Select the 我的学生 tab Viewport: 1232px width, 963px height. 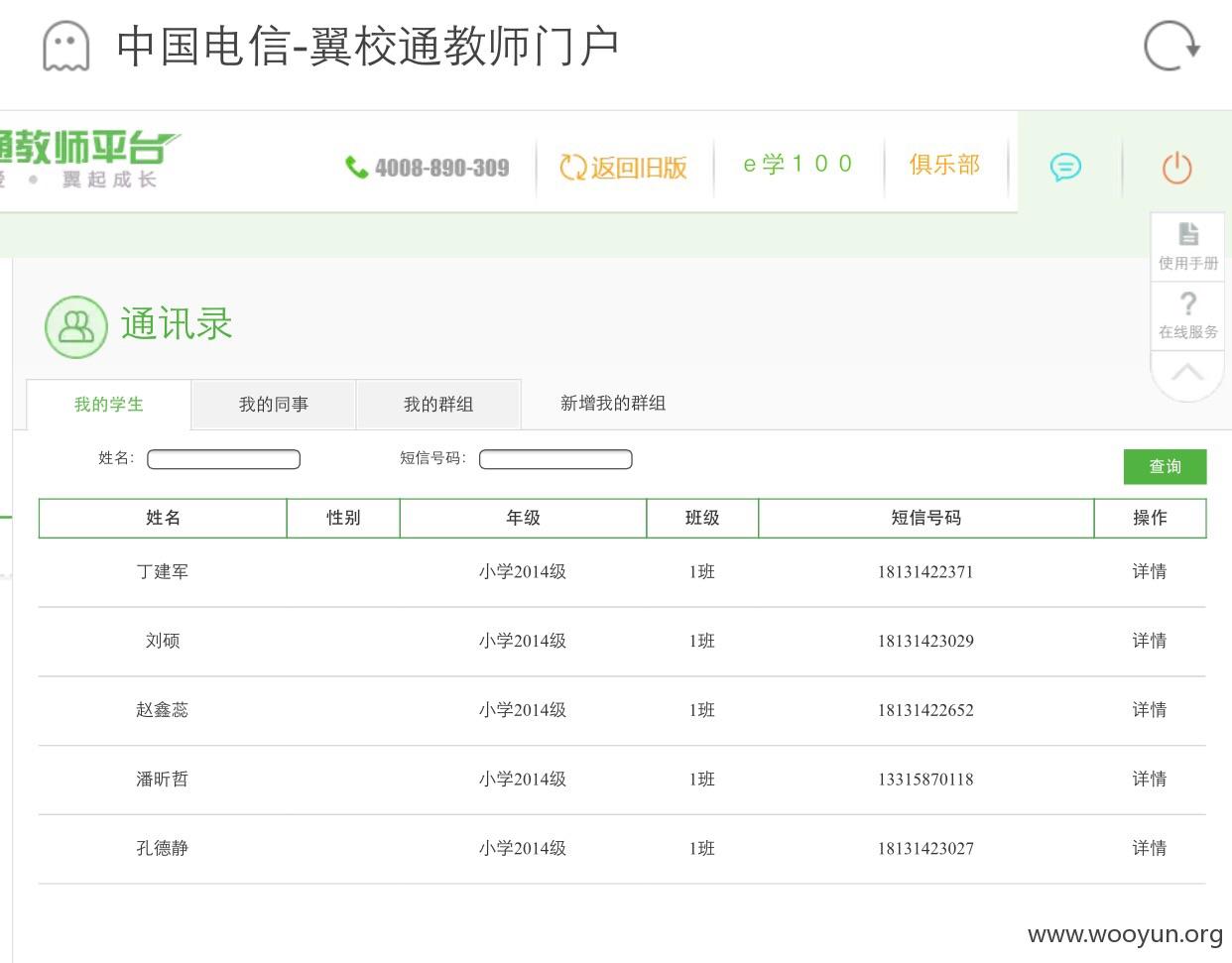(x=109, y=405)
